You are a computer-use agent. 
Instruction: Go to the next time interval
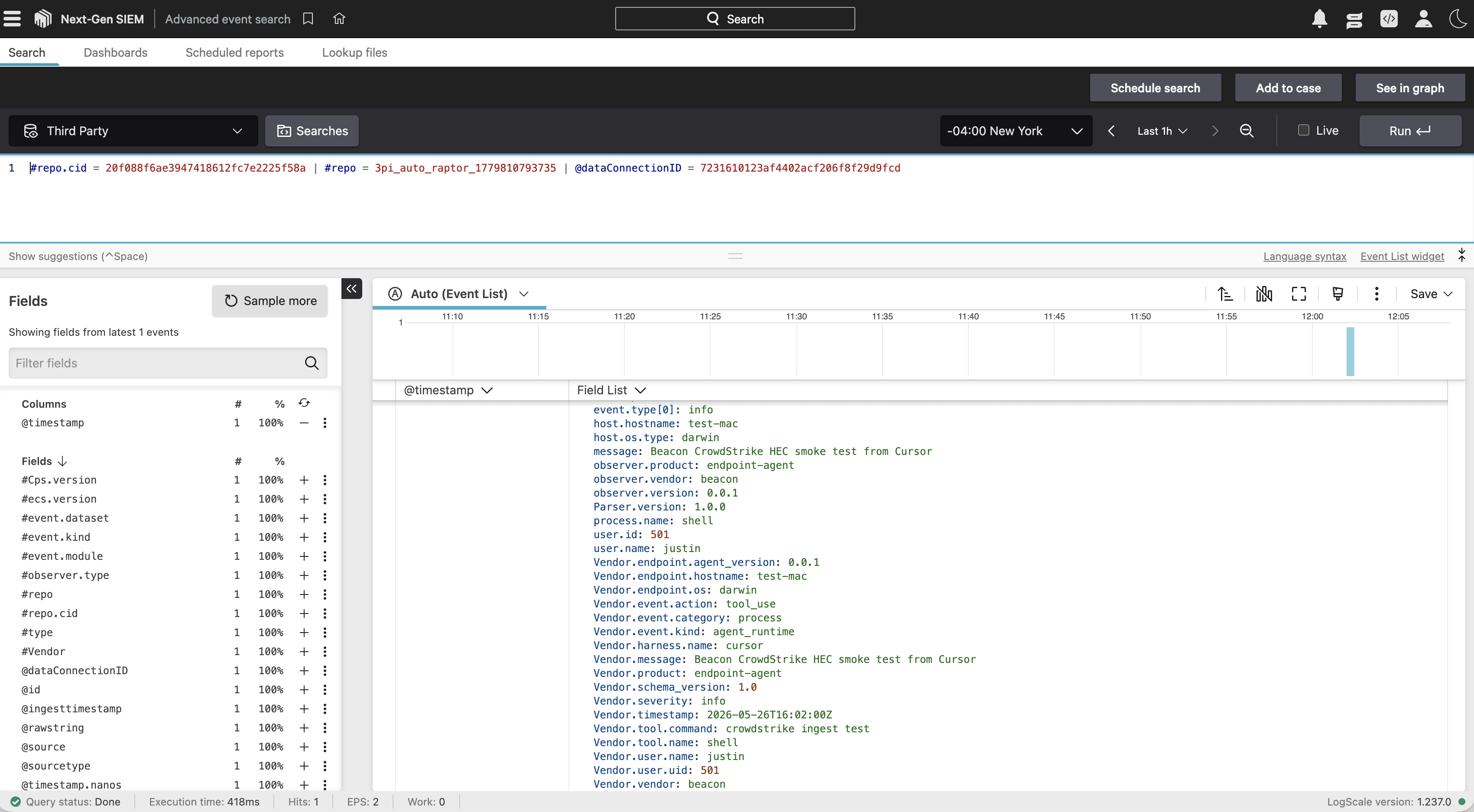(x=1215, y=131)
